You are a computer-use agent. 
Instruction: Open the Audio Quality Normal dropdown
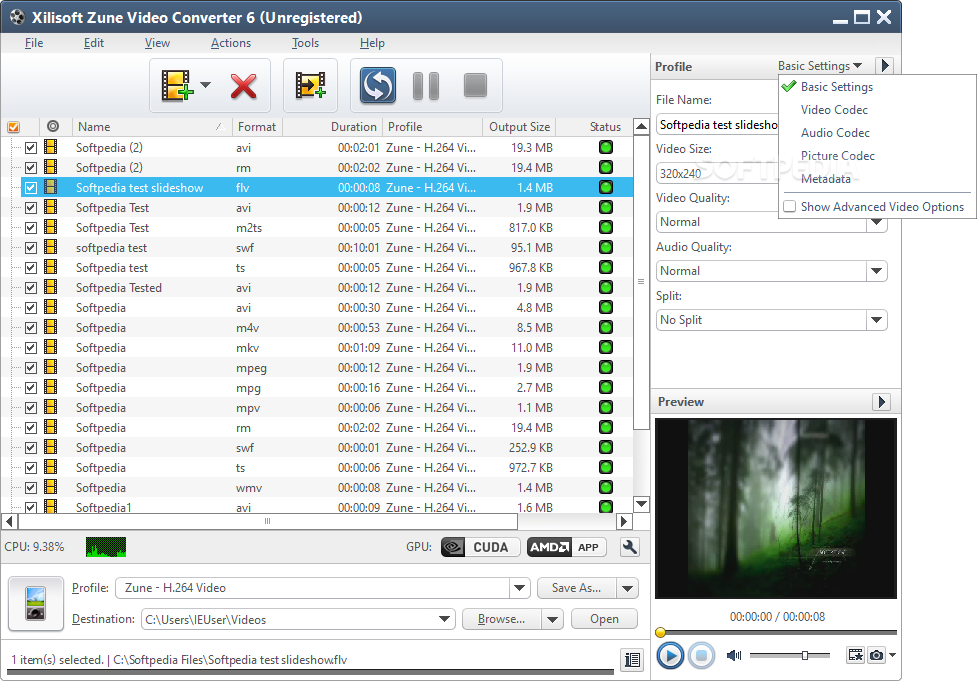(877, 271)
